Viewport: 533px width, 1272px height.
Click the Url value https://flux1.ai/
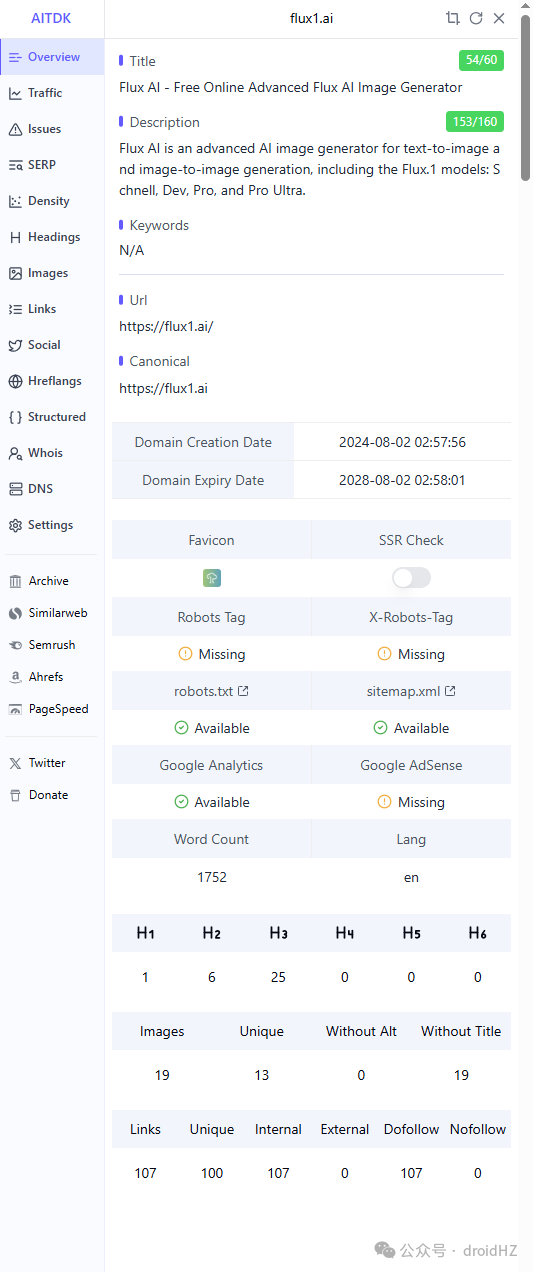(x=166, y=327)
